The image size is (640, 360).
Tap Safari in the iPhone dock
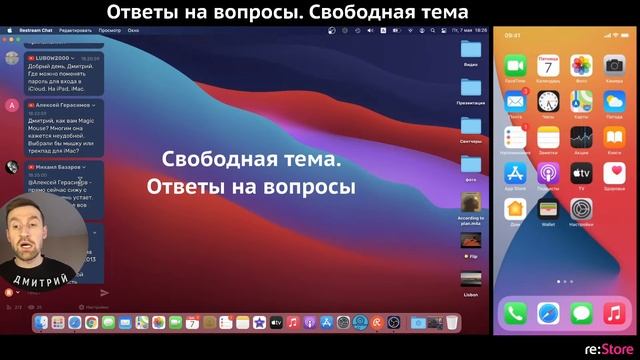tap(548, 314)
